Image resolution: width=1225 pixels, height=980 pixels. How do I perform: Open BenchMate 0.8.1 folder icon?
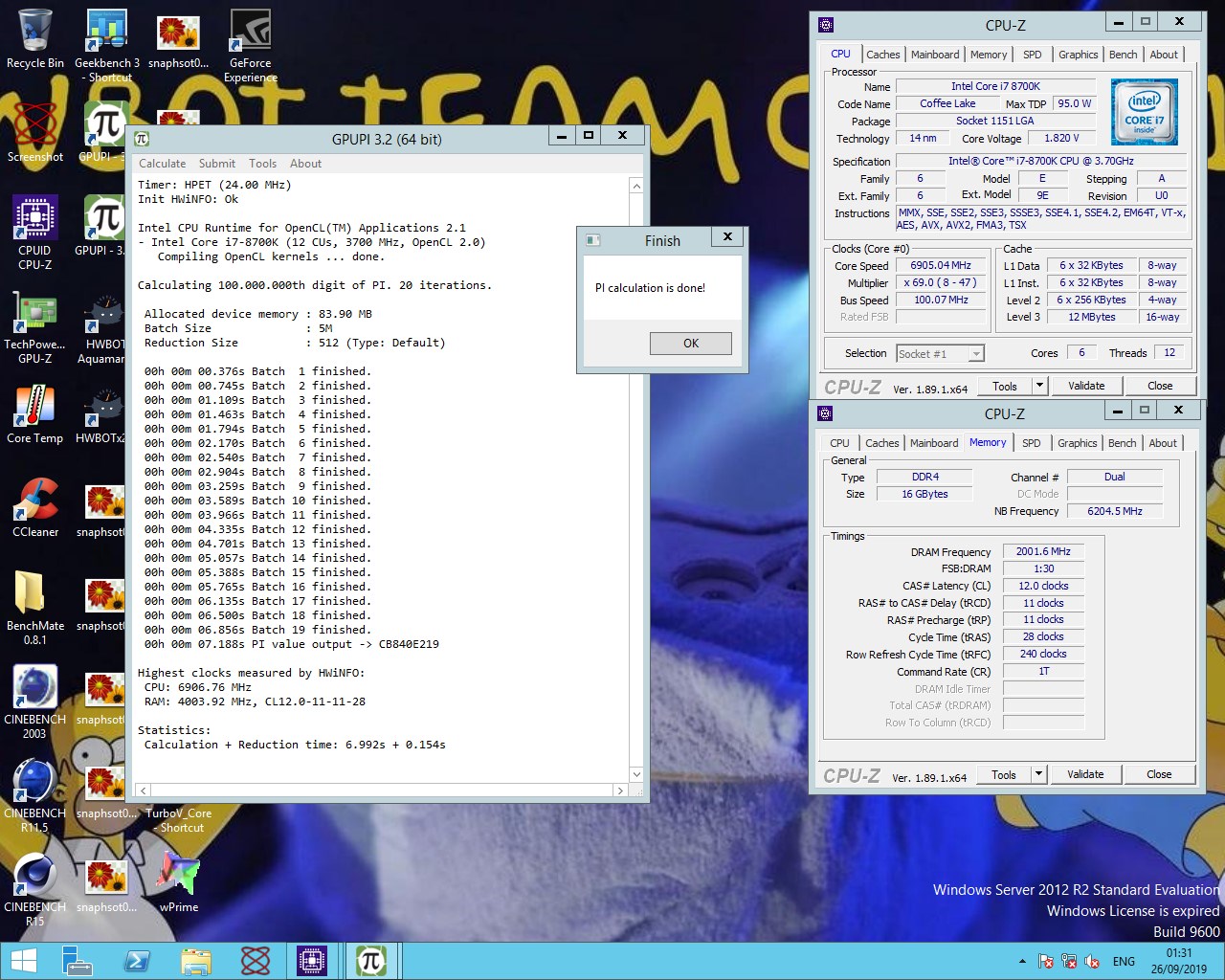click(x=35, y=608)
